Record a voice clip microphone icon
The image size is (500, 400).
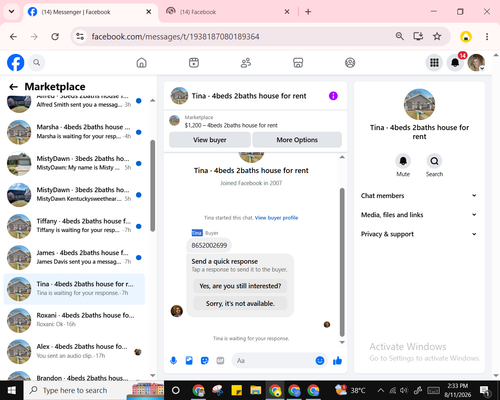(x=173, y=360)
